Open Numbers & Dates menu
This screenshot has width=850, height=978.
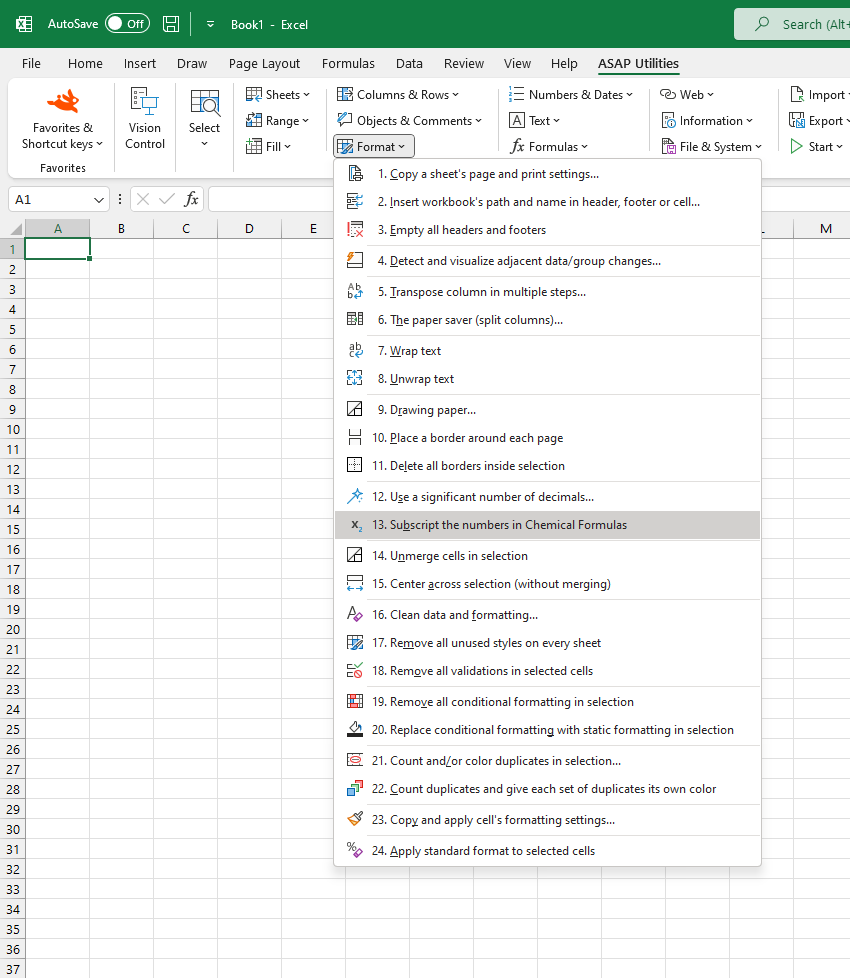click(x=571, y=95)
